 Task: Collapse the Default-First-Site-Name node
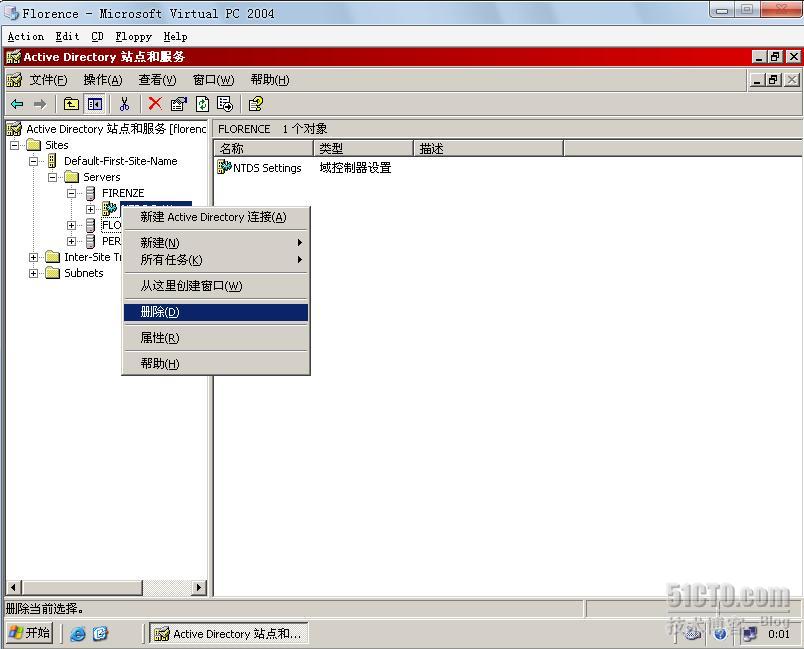pos(33,161)
